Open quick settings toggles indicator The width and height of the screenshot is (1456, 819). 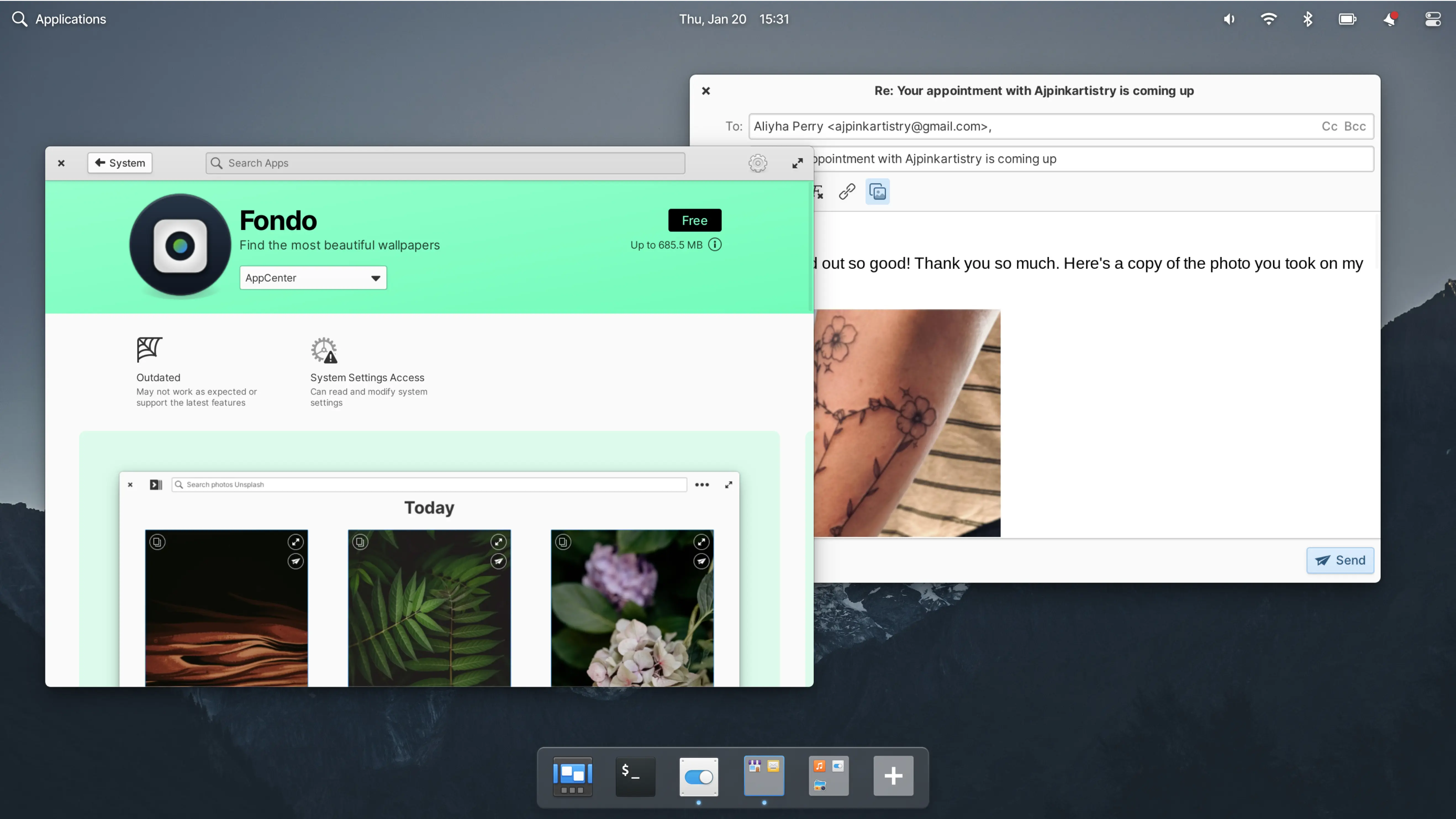pos(1432,19)
